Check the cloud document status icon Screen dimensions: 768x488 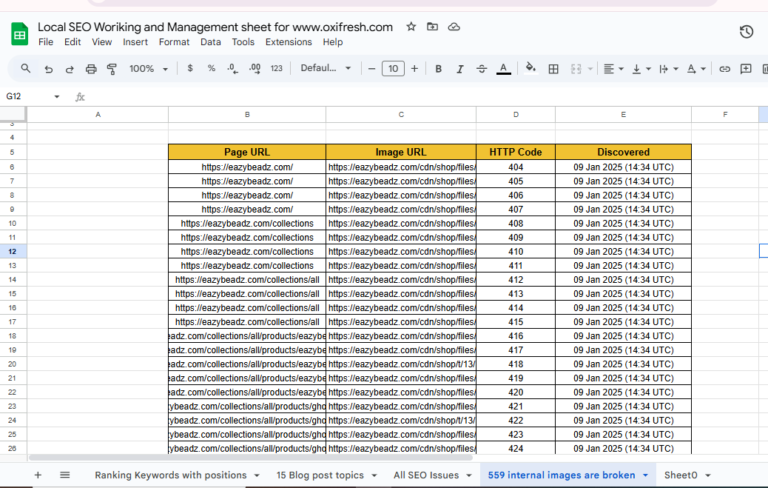(454, 27)
